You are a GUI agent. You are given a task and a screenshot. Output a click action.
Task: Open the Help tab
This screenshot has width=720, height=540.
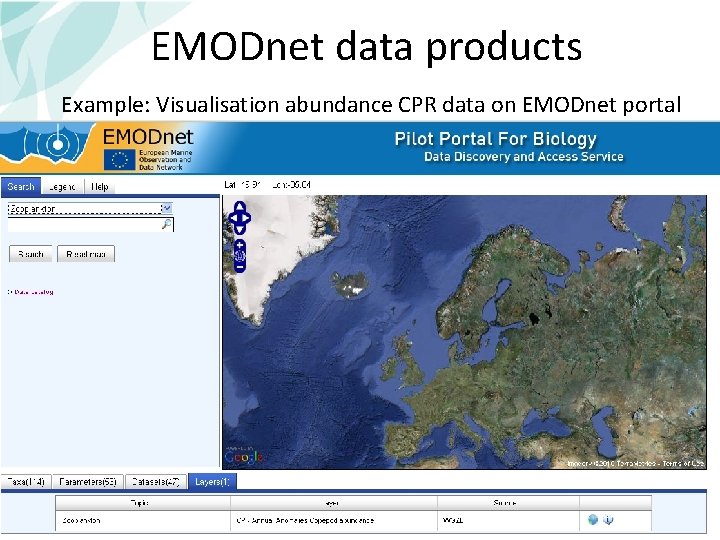(x=100, y=187)
